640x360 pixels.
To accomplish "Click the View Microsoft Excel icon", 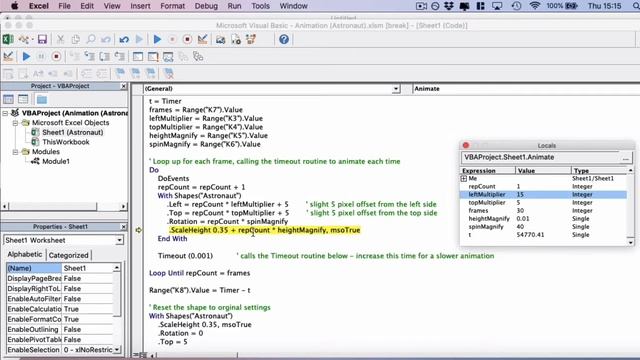I will pos(8,40).
